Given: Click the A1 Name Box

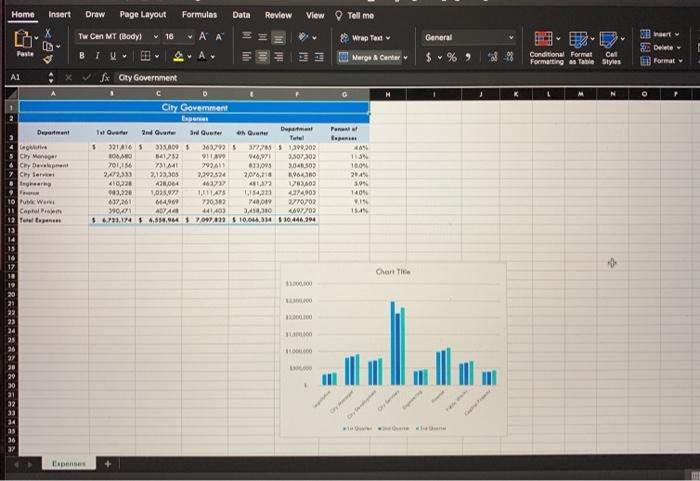Looking at the screenshot, I should point(28,77).
